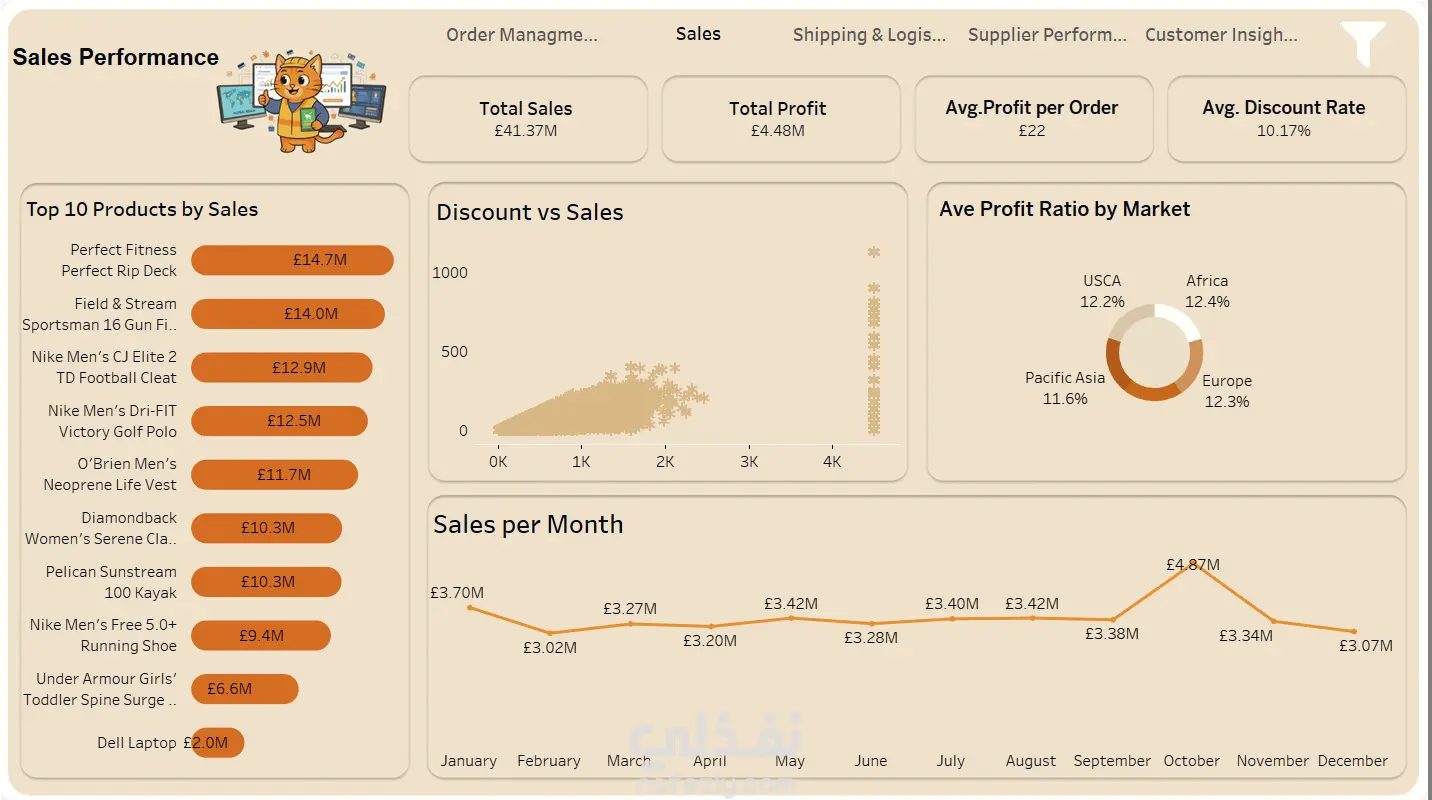Switch to the Sales tab

pyautogui.click(x=698, y=34)
